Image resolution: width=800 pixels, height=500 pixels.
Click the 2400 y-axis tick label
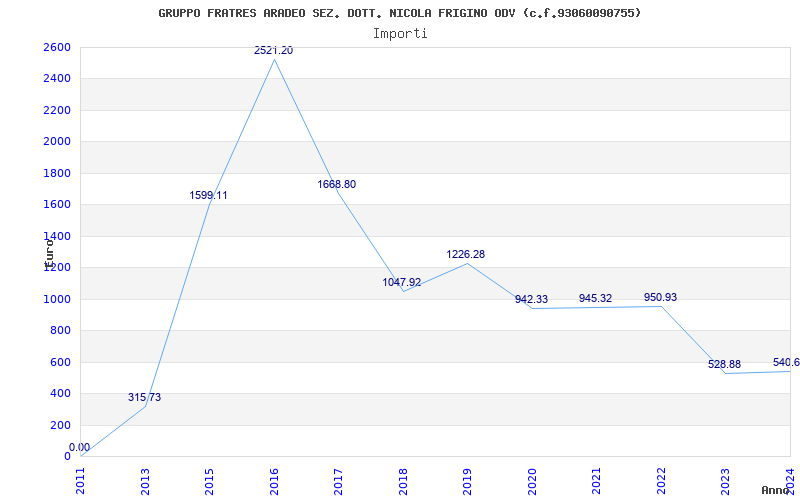coord(57,79)
